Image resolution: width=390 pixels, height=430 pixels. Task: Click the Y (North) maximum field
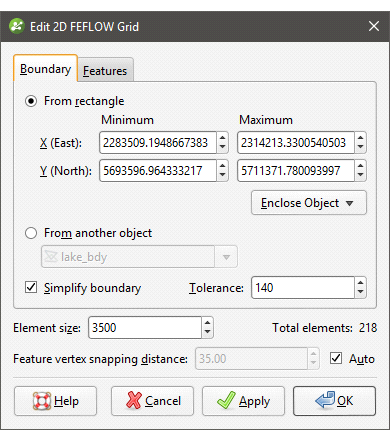point(296,171)
